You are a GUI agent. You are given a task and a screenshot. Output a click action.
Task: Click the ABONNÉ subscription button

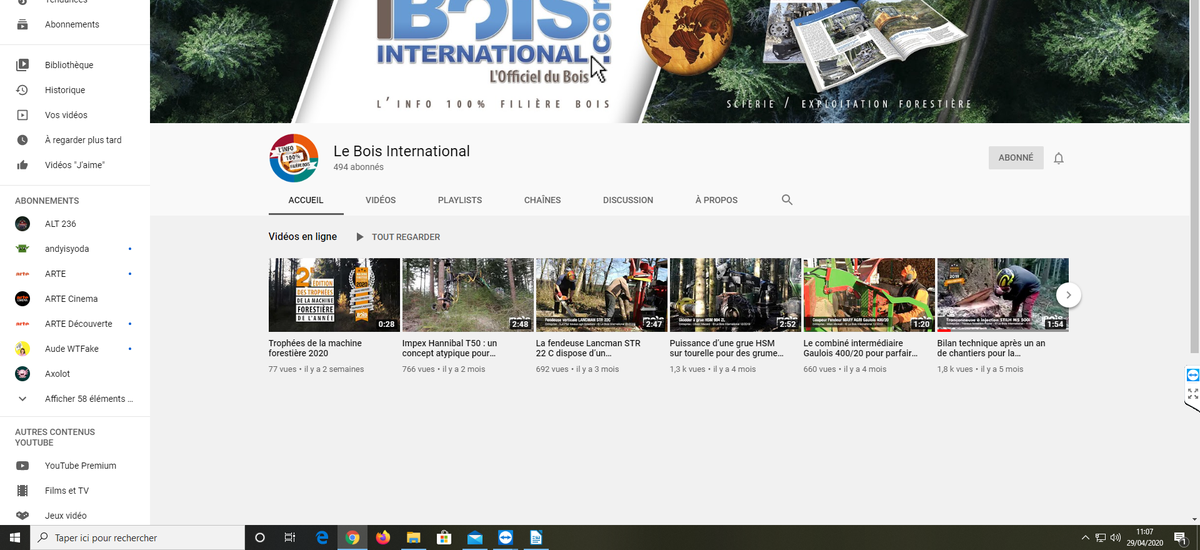[x=1016, y=158]
